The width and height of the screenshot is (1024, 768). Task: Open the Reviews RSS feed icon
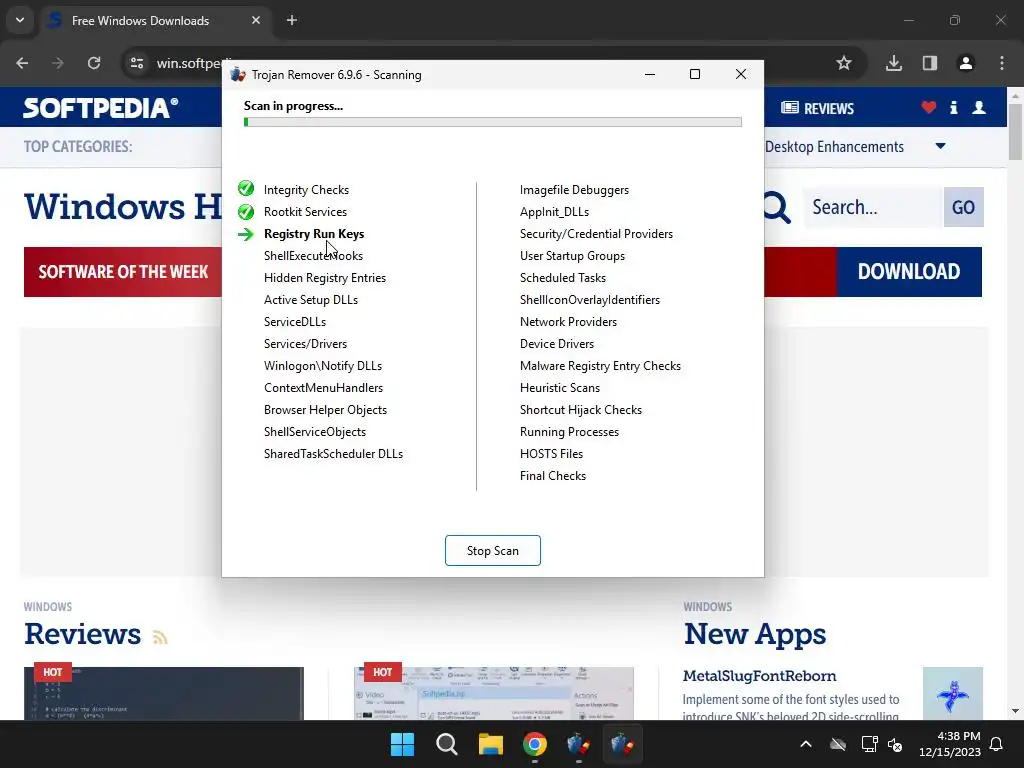160,637
